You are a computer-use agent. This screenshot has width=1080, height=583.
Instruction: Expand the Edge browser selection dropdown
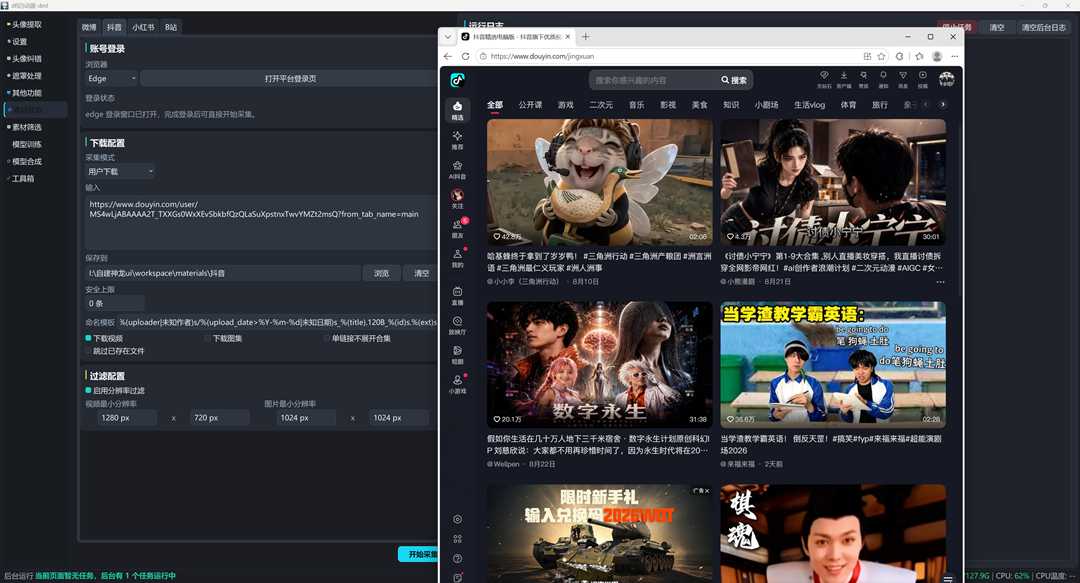point(111,79)
